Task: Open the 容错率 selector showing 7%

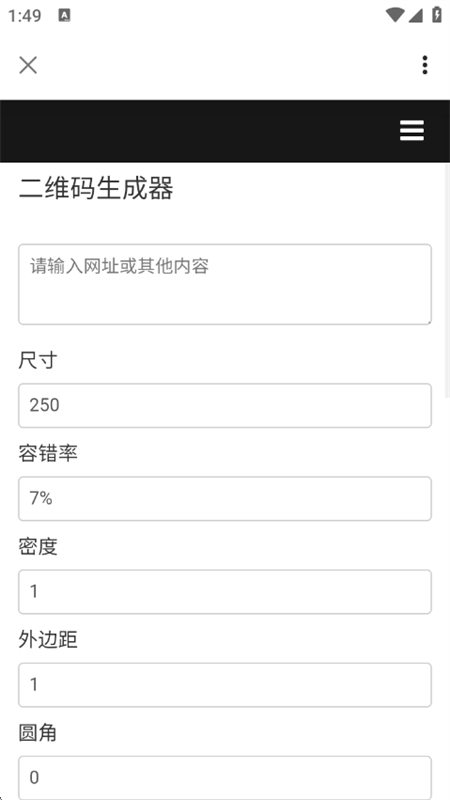Action: [225, 498]
